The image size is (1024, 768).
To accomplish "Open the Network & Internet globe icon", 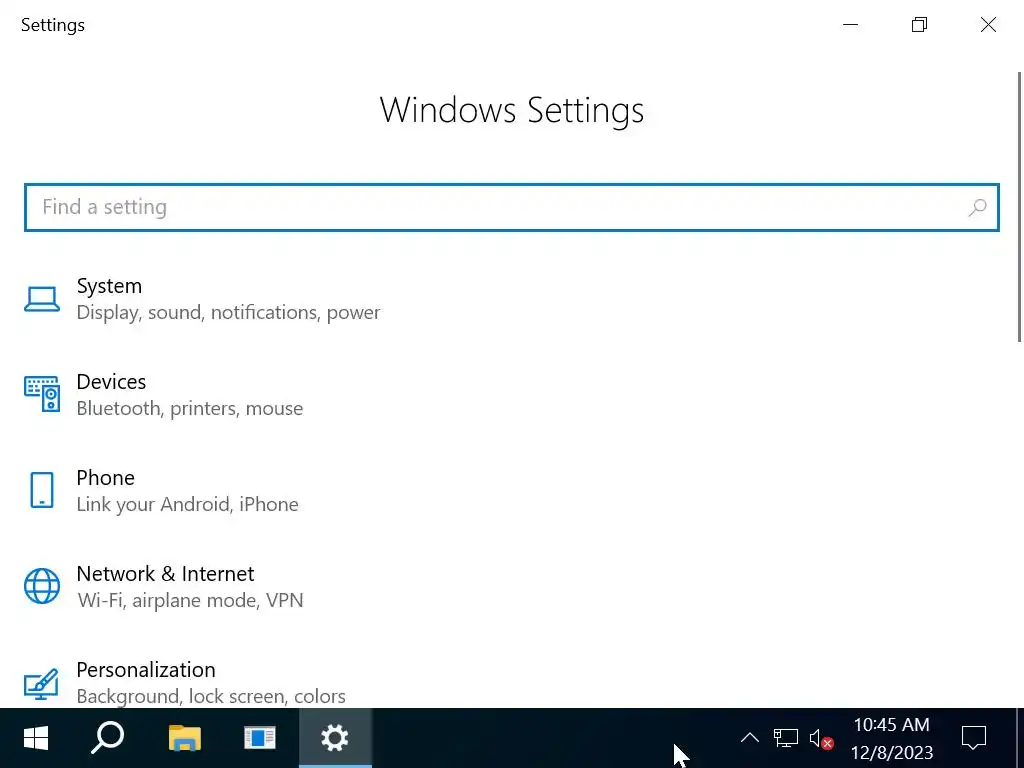I will click(x=42, y=586).
